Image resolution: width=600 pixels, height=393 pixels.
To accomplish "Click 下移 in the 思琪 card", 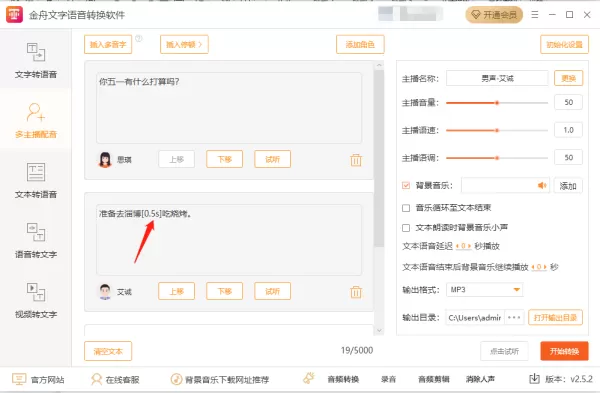I will pyautogui.click(x=225, y=159).
